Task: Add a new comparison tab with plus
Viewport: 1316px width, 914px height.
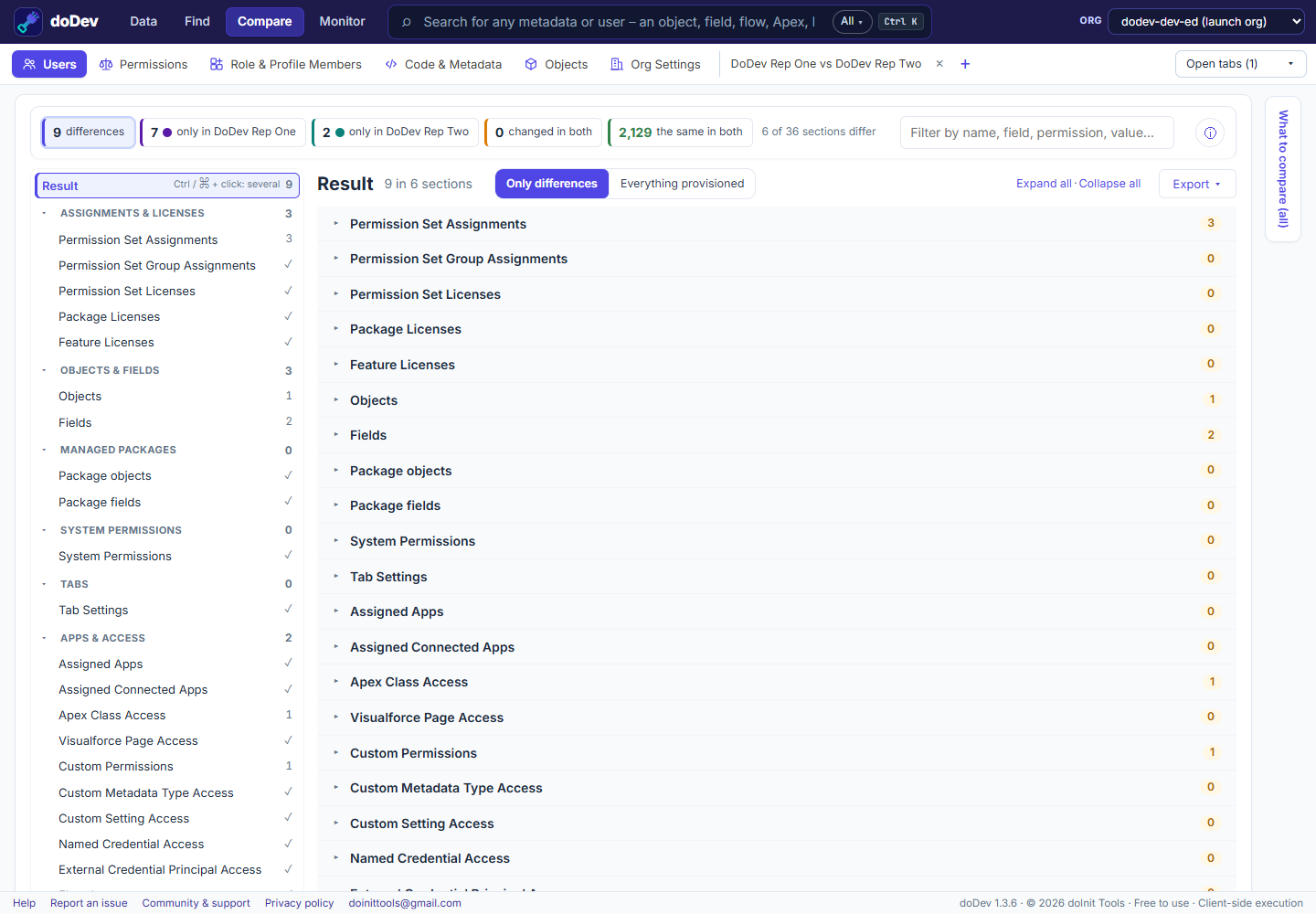Action: tap(965, 64)
